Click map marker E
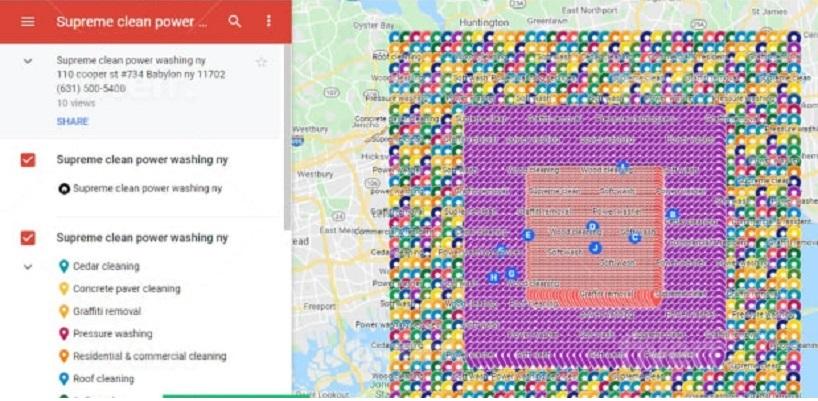This screenshot has width=818, height=401. tap(528, 235)
